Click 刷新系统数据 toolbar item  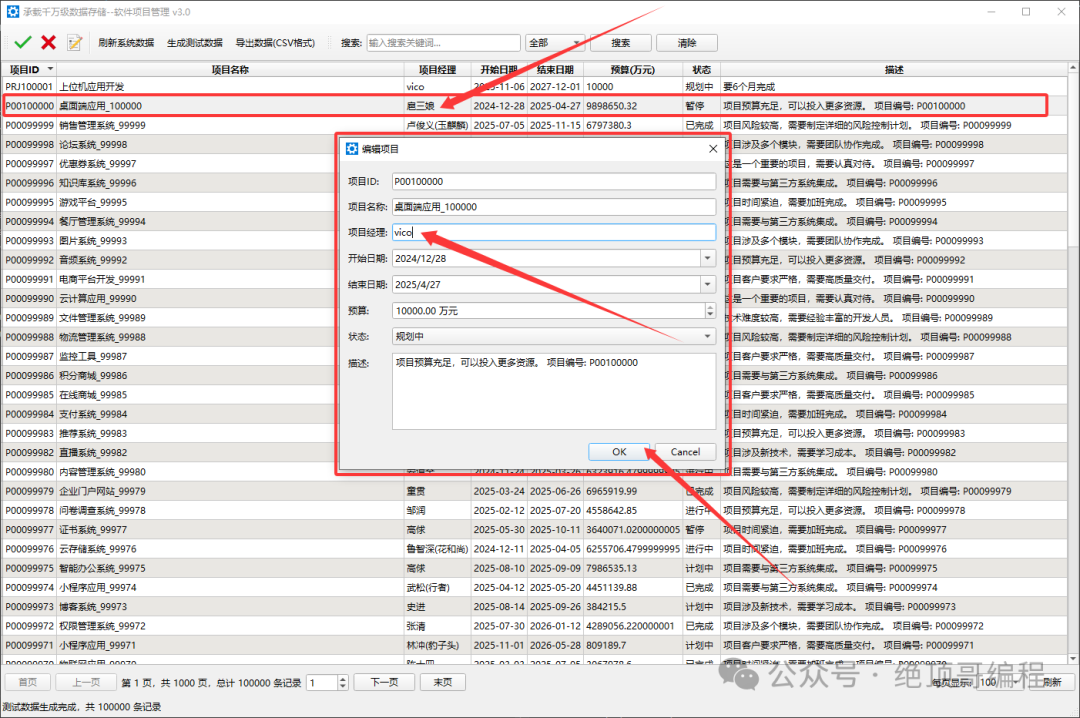[126, 43]
